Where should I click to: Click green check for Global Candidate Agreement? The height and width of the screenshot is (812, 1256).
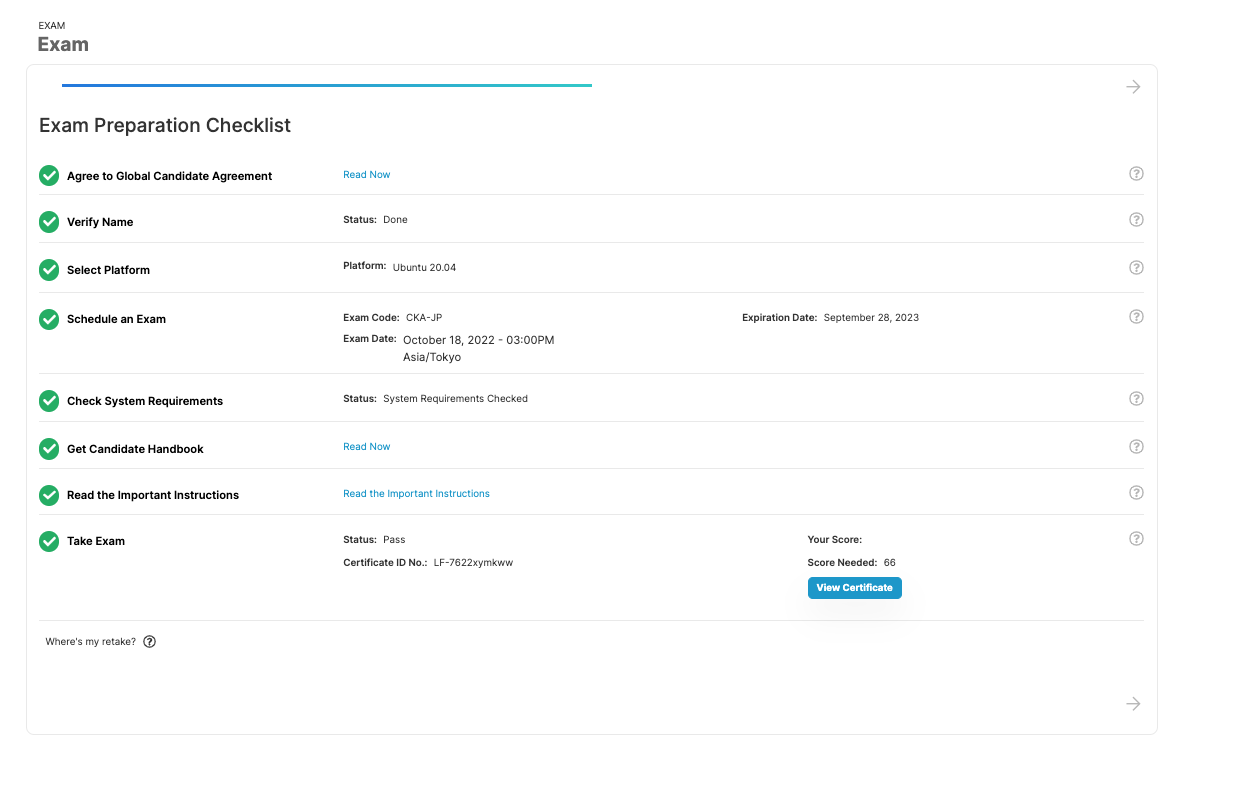pyautogui.click(x=49, y=176)
